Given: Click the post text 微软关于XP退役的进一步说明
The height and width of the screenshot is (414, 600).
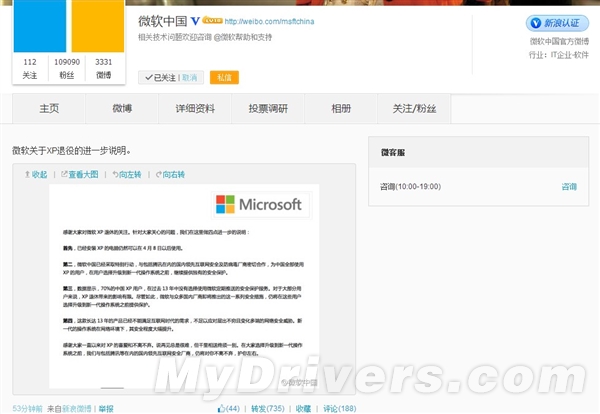Looking at the screenshot, I should click(x=72, y=150).
